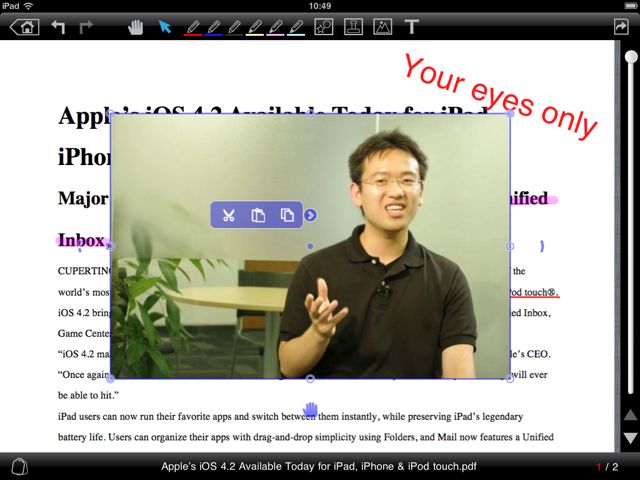Check the Wi-Fi status icon
Image resolution: width=640 pixels, height=480 pixels.
click(28, 6)
